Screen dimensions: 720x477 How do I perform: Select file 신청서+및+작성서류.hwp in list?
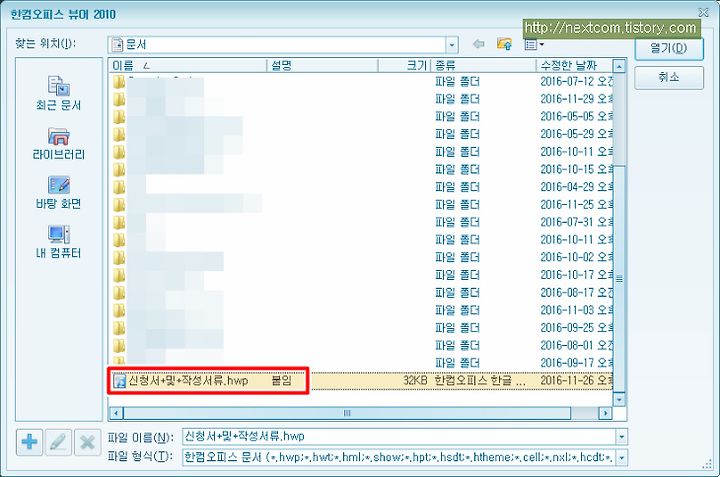point(188,381)
